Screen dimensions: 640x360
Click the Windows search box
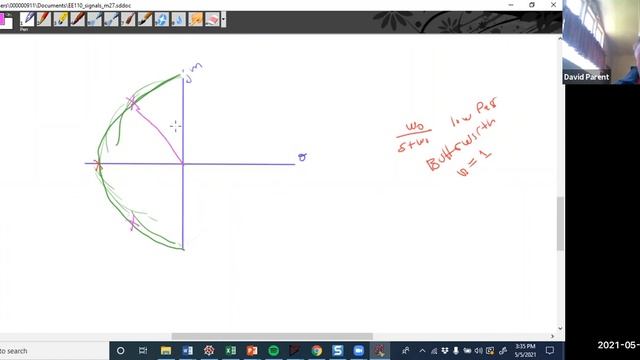(x=54, y=351)
